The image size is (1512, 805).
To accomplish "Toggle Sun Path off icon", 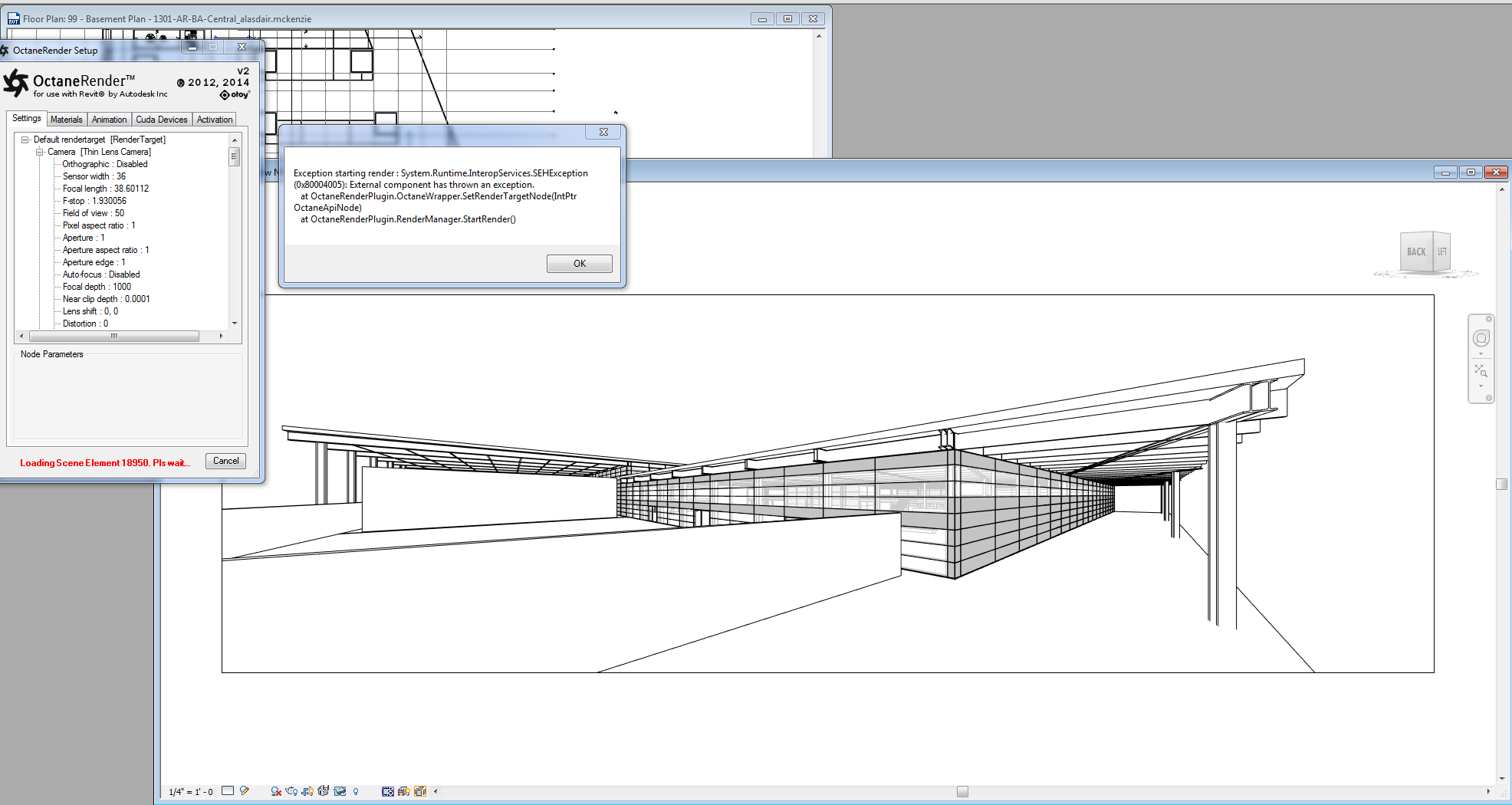I will [276, 791].
